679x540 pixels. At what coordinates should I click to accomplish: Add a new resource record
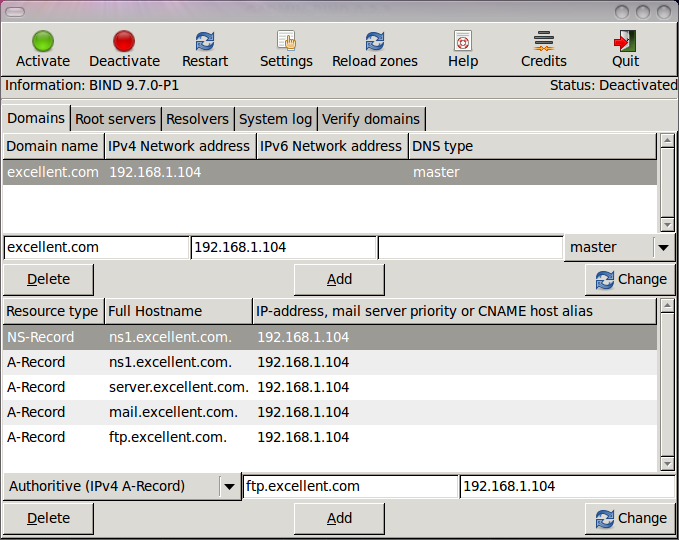click(339, 518)
